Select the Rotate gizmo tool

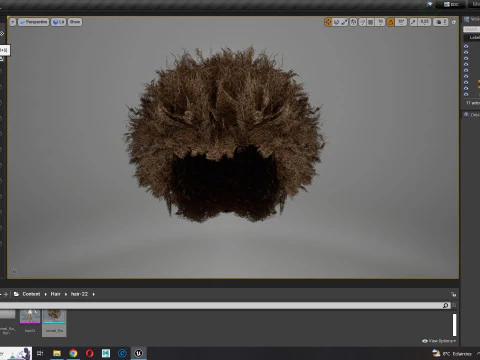click(336, 22)
